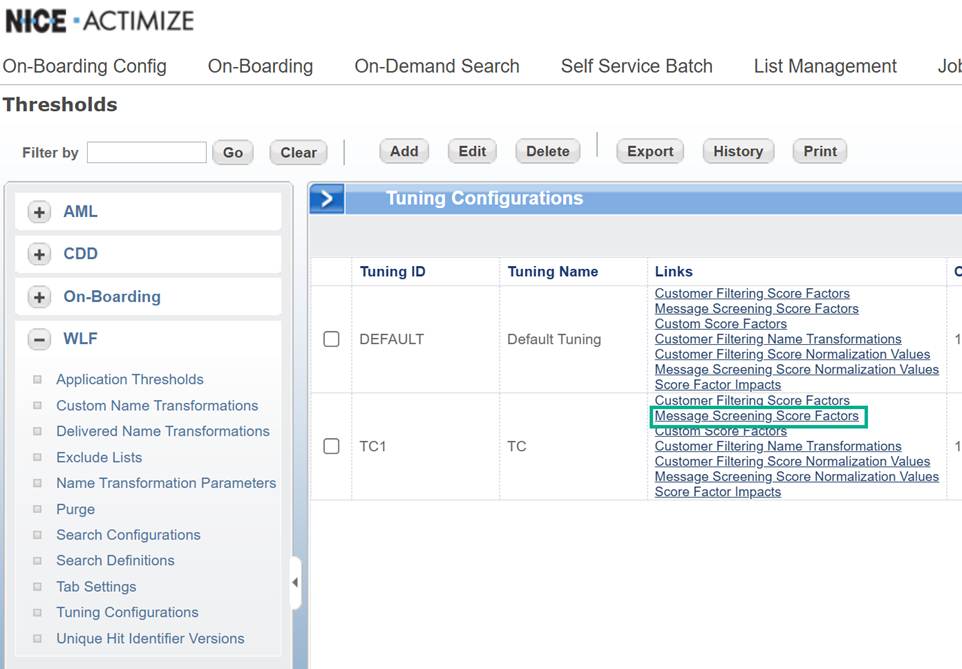Expand the On-Boarding threshold section
Screen dimensions: 962x669
coord(39,298)
